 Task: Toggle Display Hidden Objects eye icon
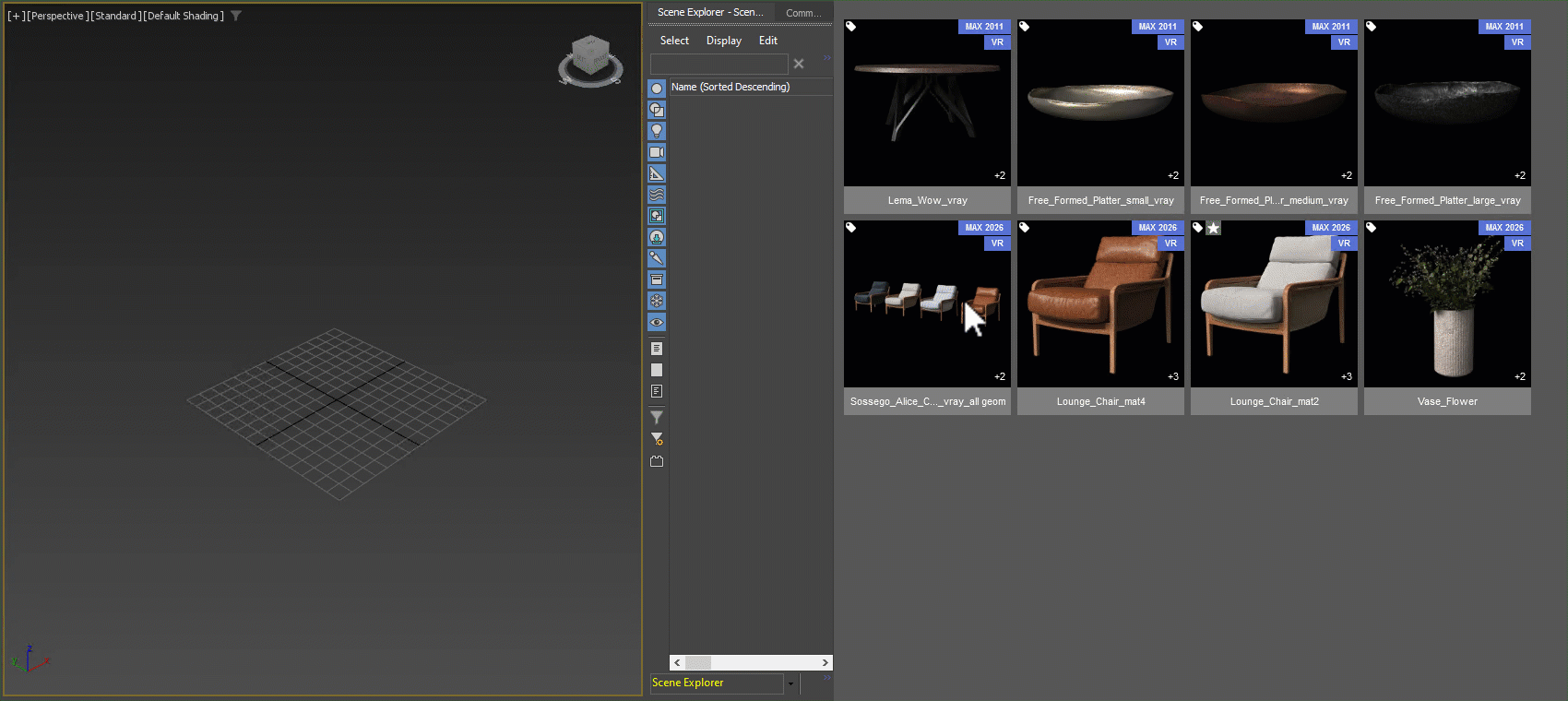click(657, 322)
